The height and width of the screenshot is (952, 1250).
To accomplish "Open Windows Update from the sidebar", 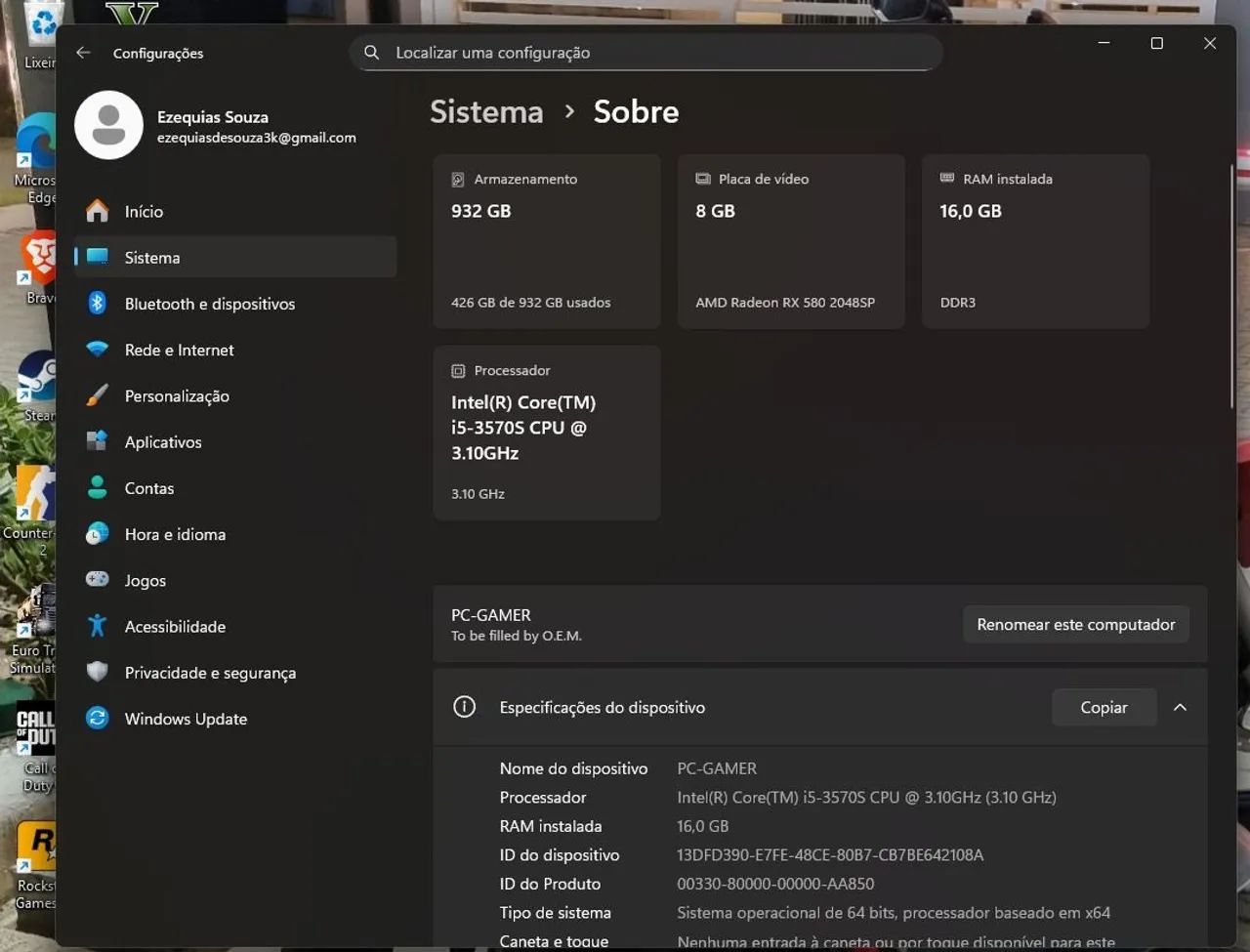I will (186, 719).
